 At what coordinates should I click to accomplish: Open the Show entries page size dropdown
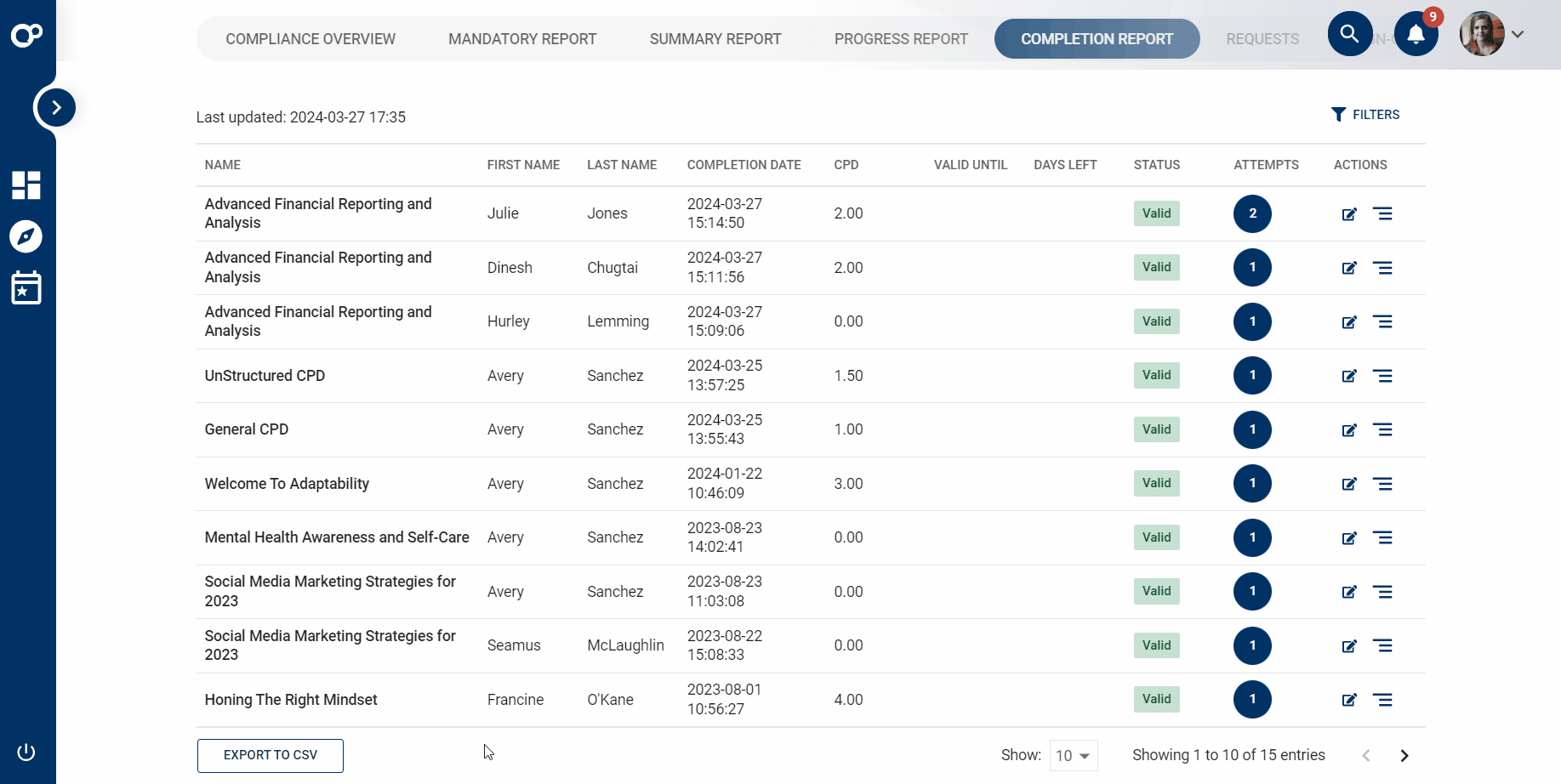(1073, 755)
